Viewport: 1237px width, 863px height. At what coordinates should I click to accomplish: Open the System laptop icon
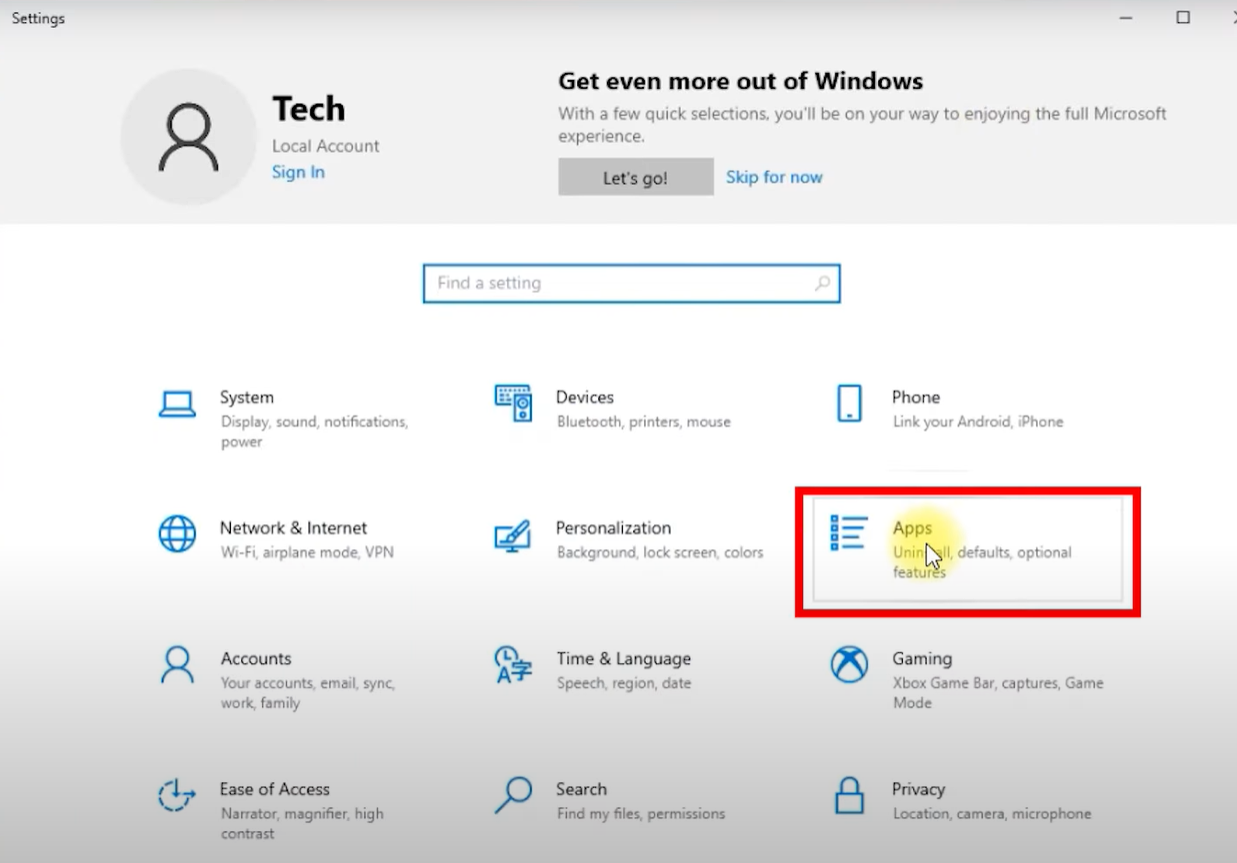(x=177, y=404)
